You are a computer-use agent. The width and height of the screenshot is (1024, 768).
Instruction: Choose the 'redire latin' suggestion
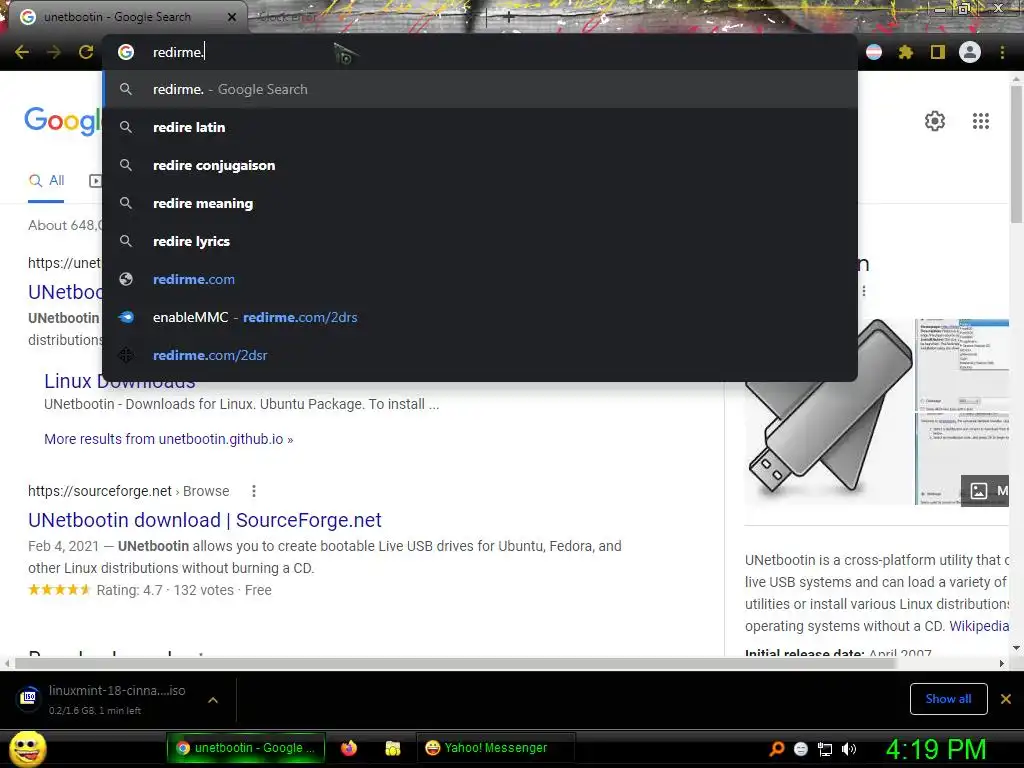coord(480,127)
